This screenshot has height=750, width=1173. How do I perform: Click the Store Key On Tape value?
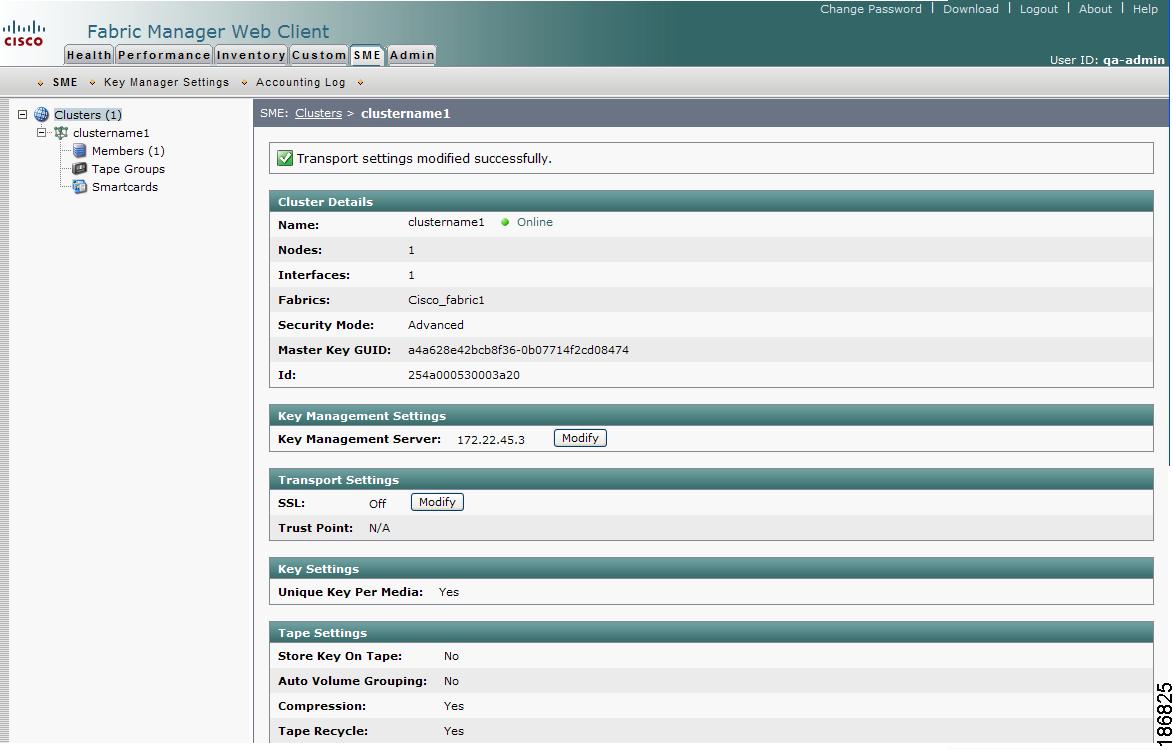(x=451, y=657)
